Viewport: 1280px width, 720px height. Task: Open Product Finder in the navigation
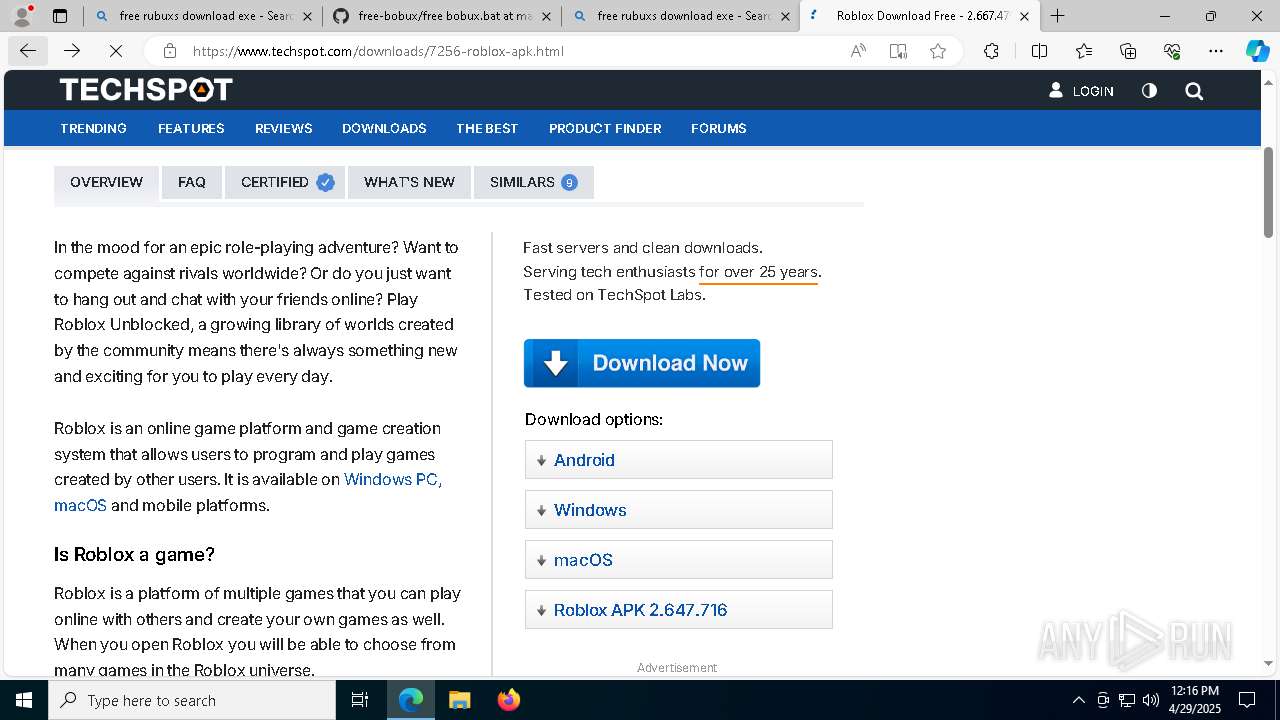605,128
